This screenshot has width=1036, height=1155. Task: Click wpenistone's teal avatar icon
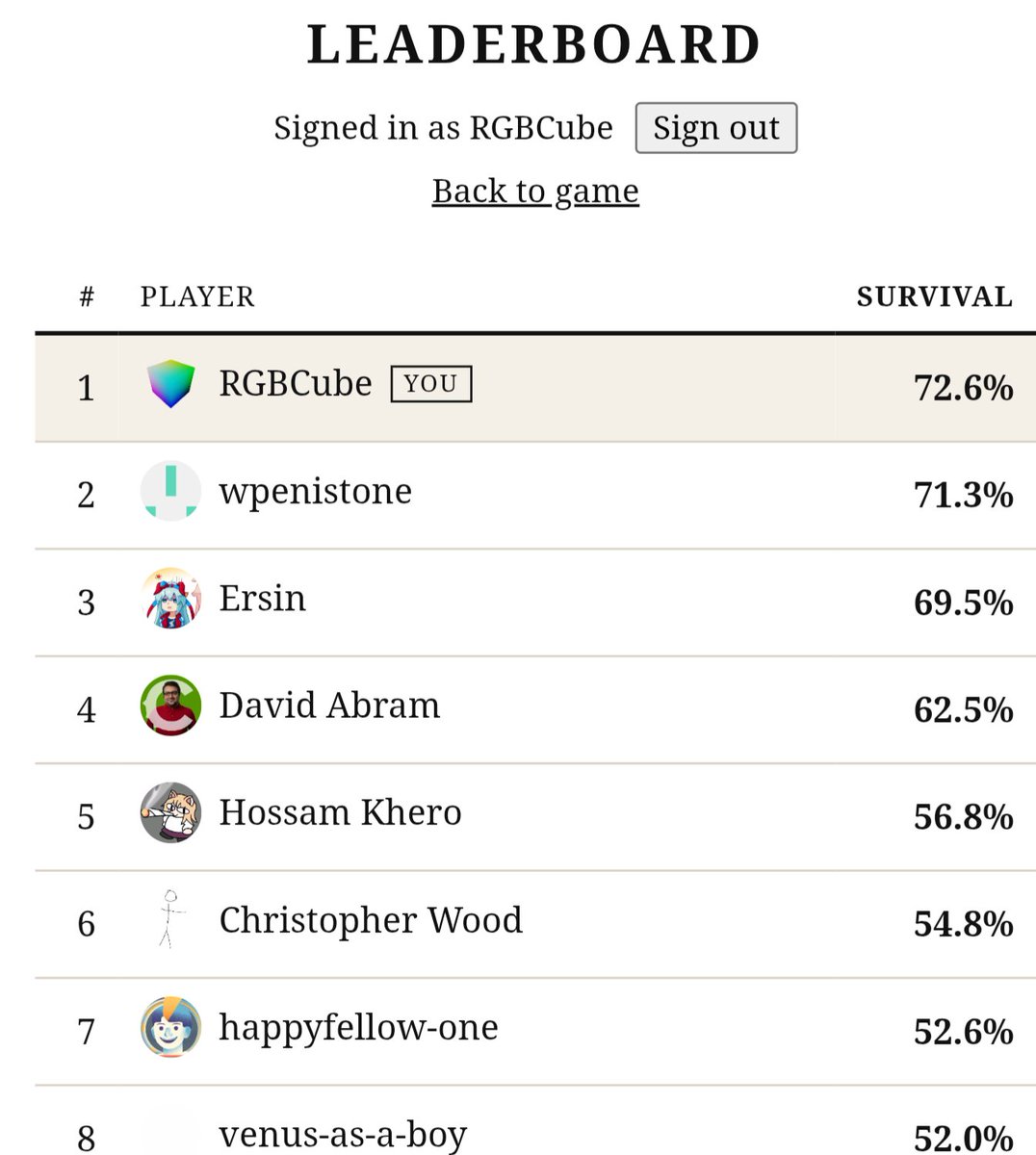(170, 491)
